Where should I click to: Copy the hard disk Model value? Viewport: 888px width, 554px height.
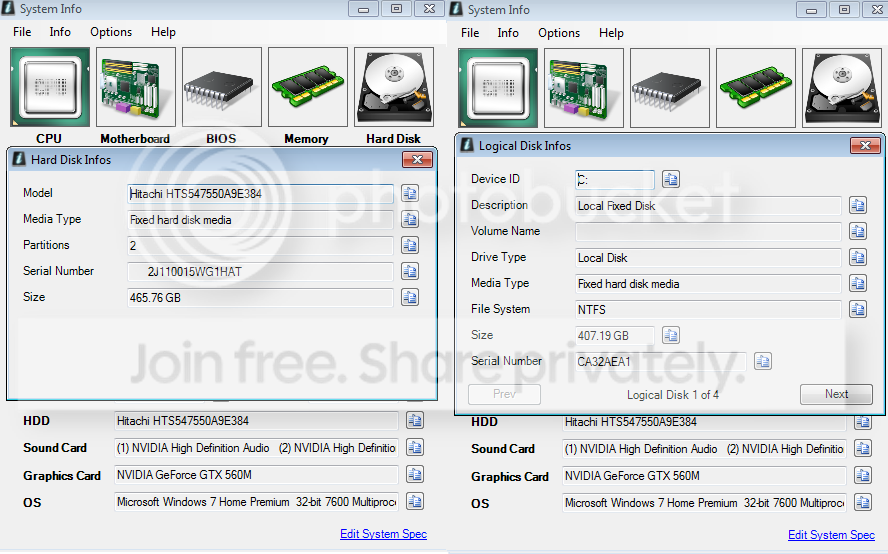410,193
